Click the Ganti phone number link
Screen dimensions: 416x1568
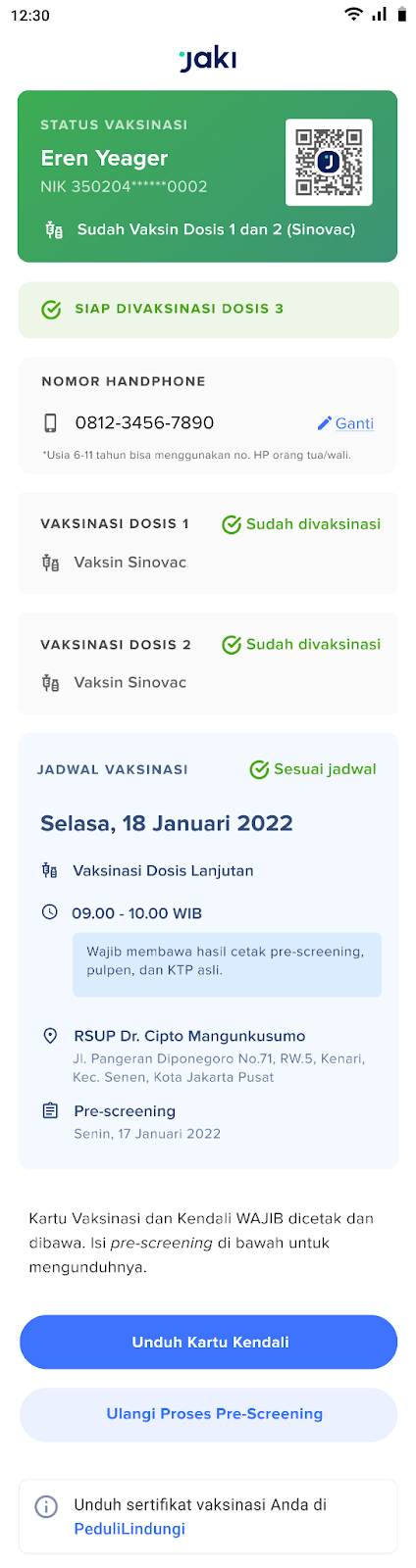354,423
